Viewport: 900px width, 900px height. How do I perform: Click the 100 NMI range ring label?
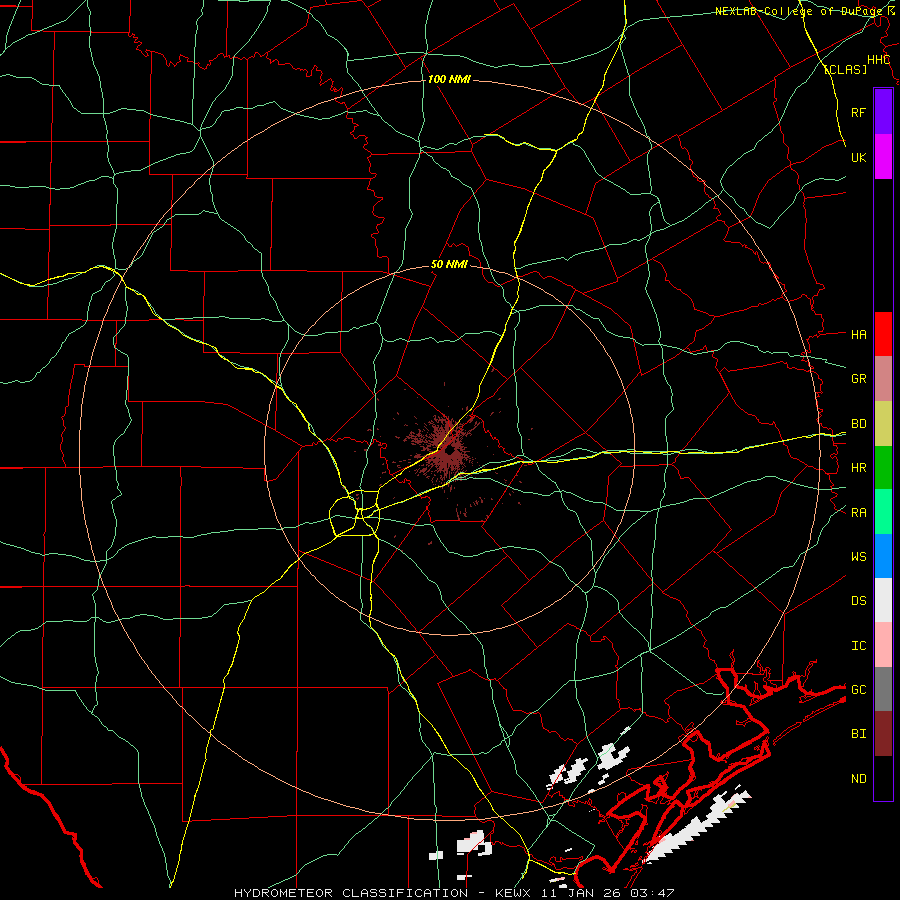coord(449,79)
